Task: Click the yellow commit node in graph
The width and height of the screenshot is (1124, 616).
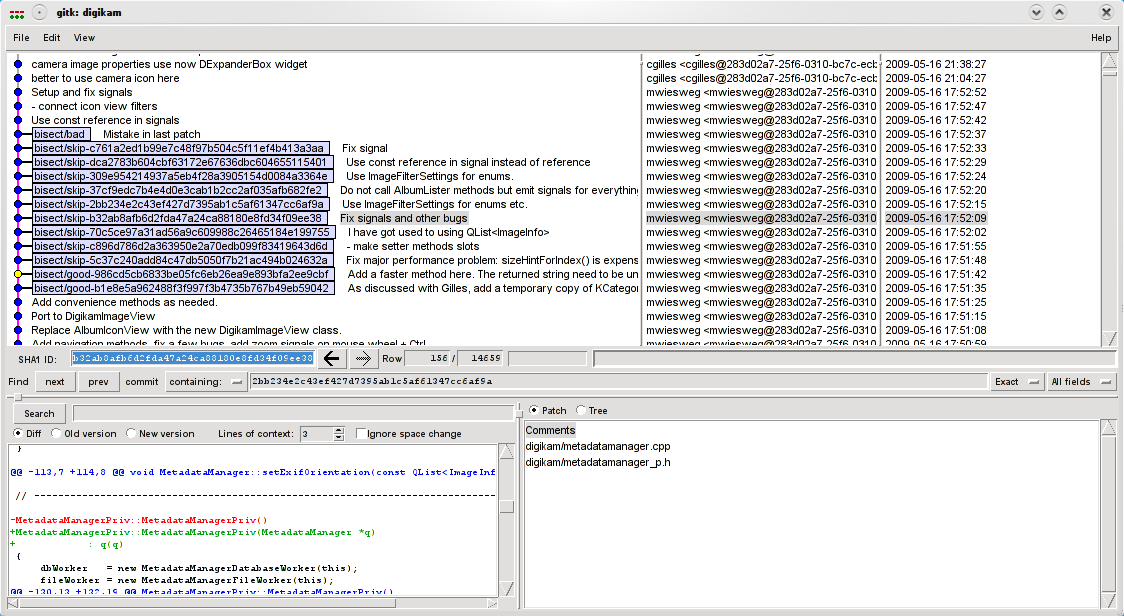Action: (18, 274)
